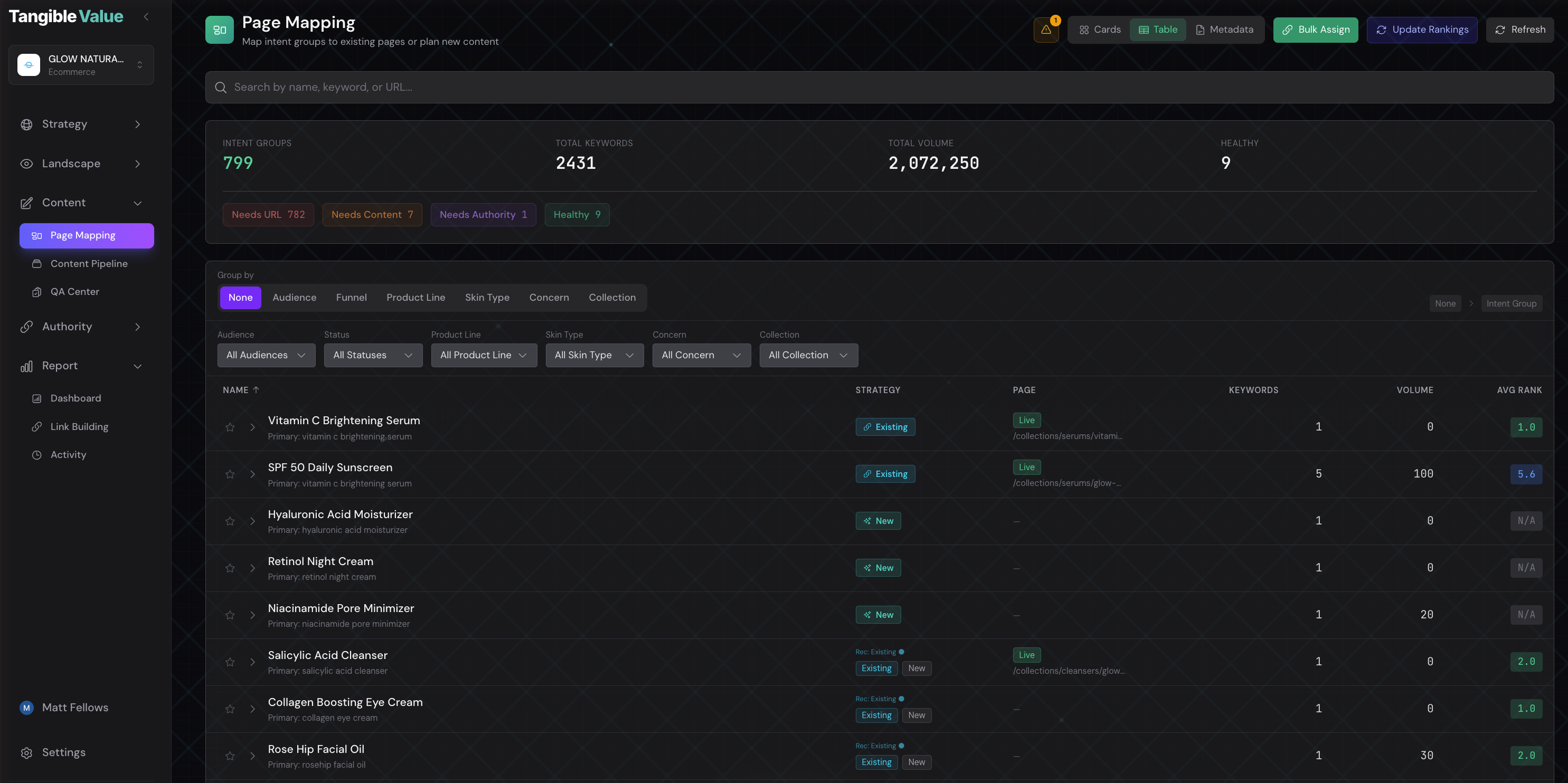Switch to the Metadata view tab
The image size is (1568, 783).
(x=1225, y=29)
